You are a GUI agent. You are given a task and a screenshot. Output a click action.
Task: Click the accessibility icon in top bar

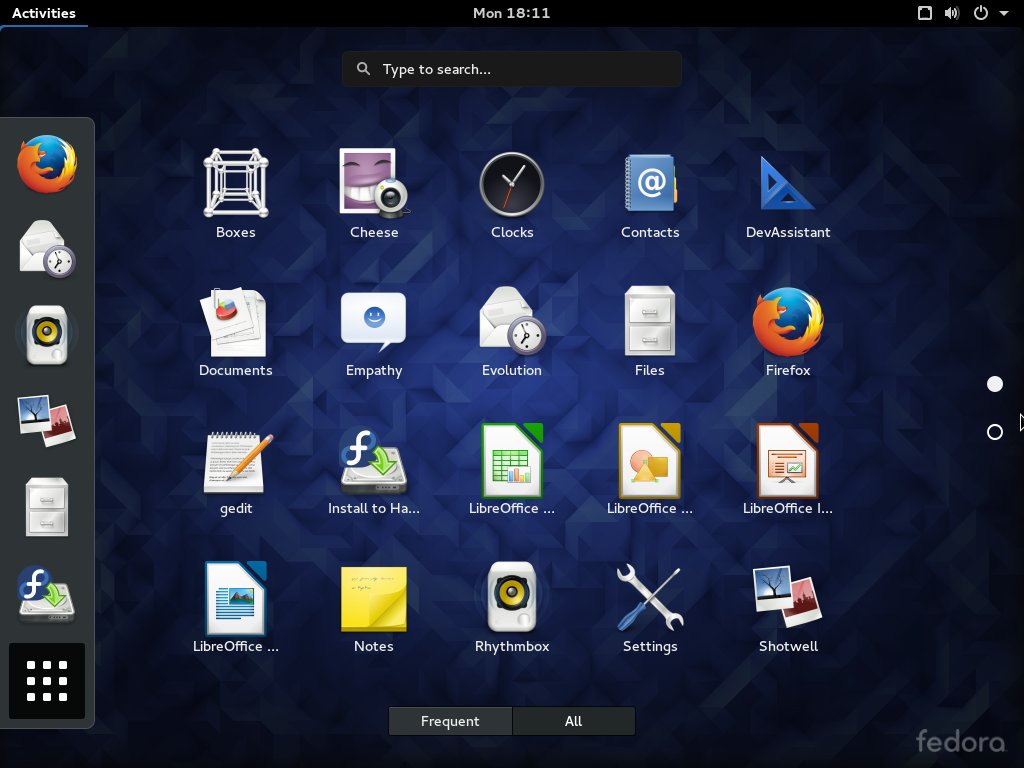pos(925,13)
